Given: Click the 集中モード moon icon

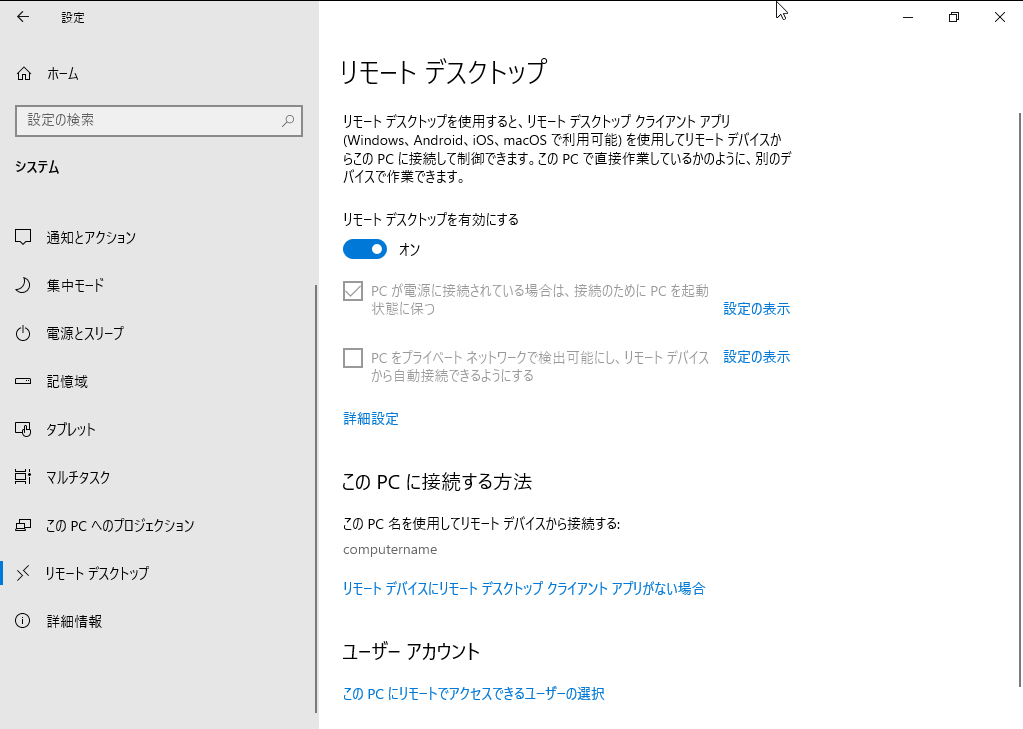Looking at the screenshot, I should coord(24,286).
